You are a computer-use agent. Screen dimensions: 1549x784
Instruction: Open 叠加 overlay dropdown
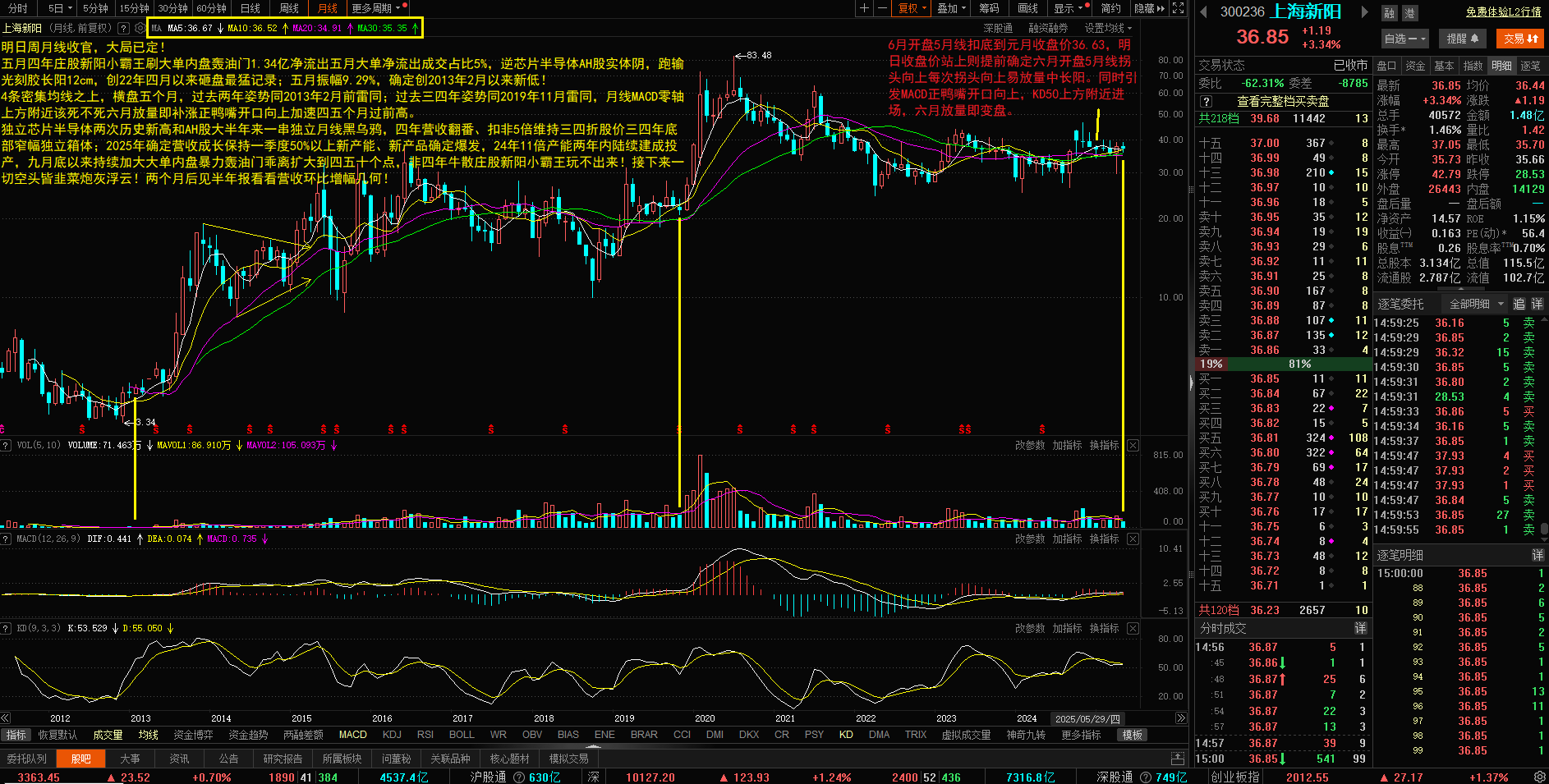click(952, 8)
